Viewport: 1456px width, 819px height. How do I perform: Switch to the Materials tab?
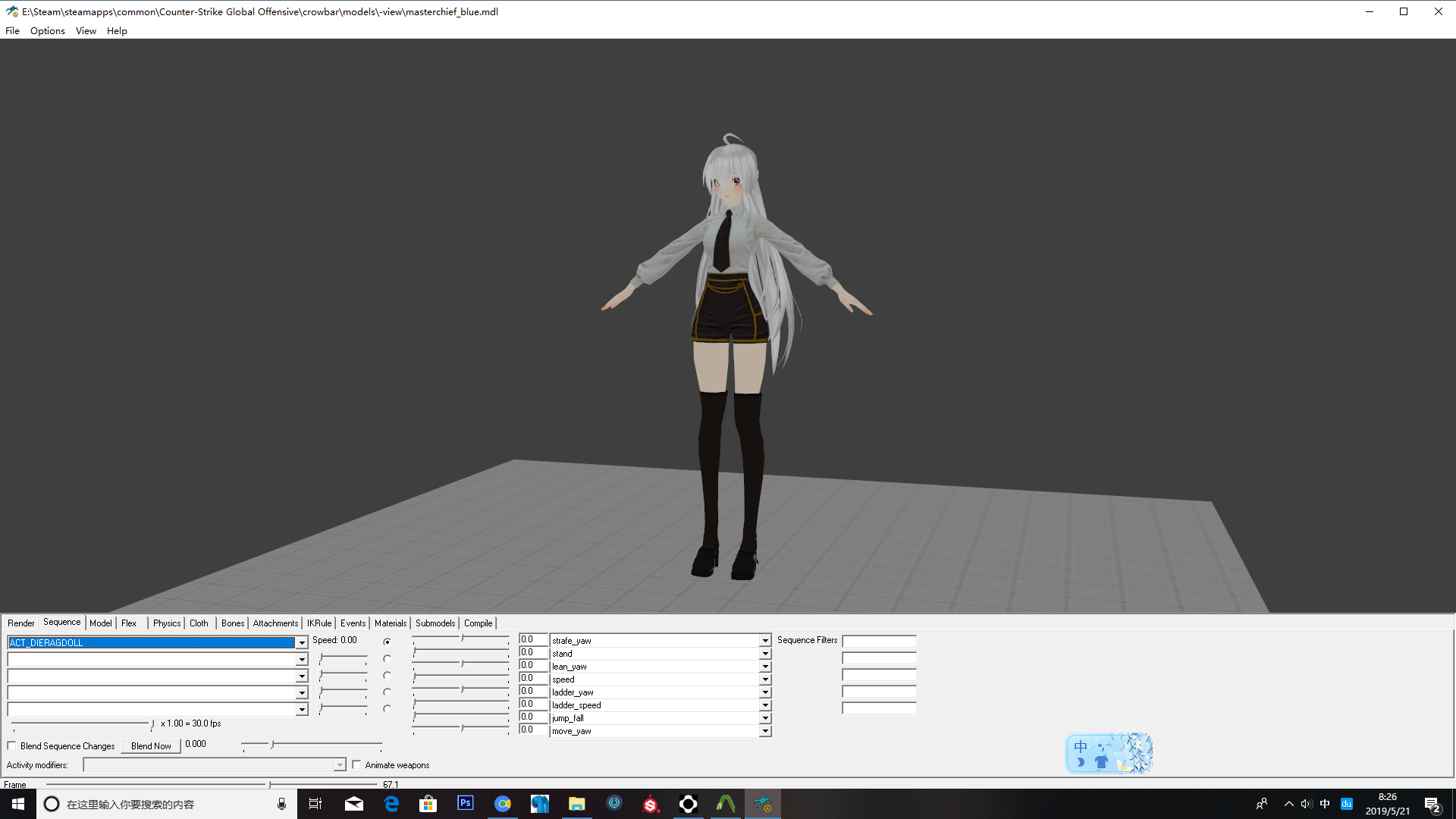(x=391, y=623)
